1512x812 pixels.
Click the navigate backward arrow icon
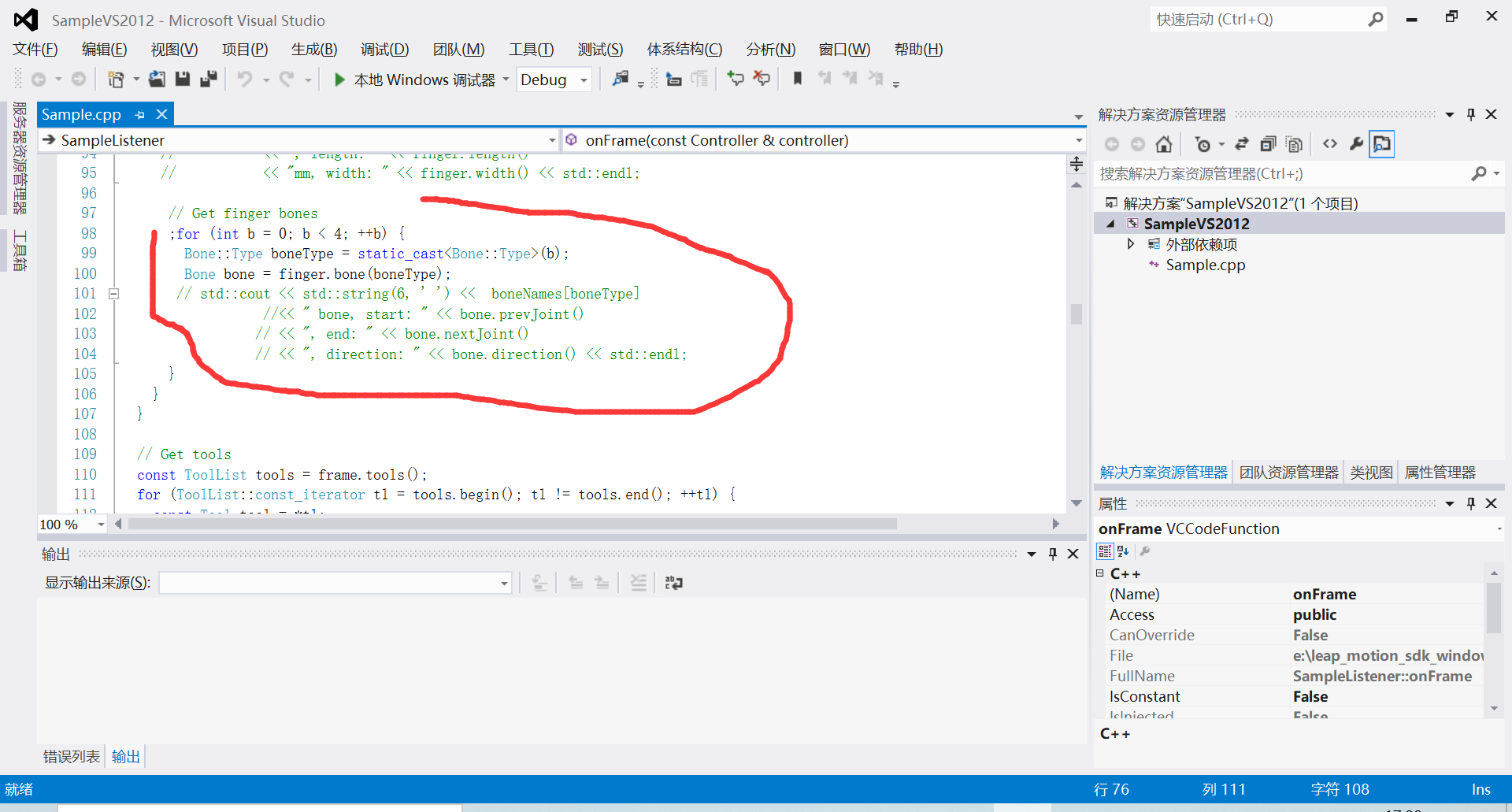tap(38, 80)
